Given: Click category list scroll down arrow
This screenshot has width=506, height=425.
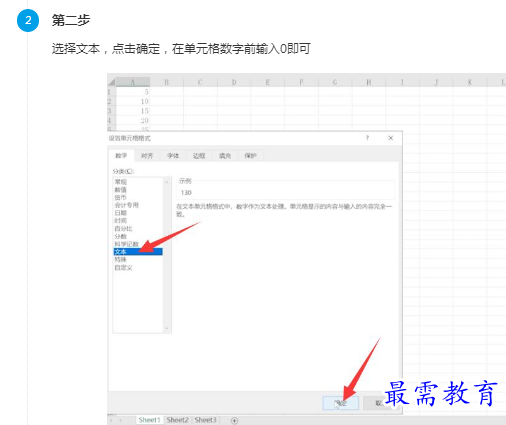Looking at the screenshot, I should coord(167,328).
